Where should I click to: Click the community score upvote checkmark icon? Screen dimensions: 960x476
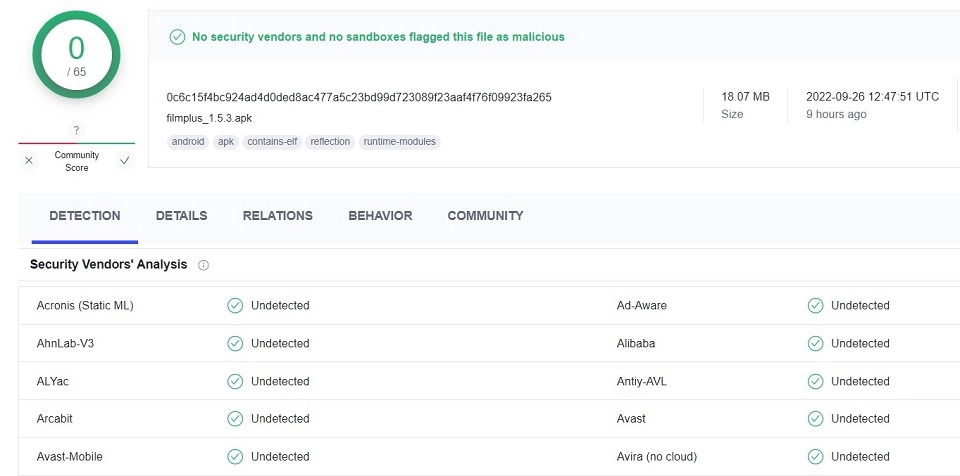click(125, 161)
